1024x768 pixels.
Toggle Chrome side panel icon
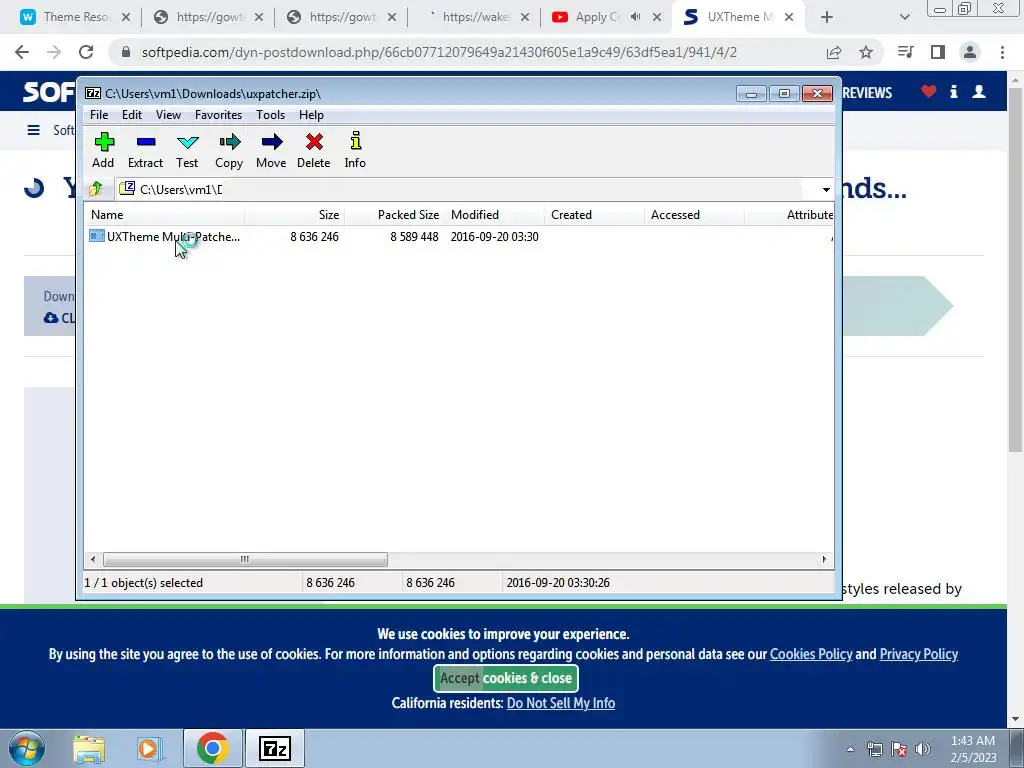click(x=938, y=52)
